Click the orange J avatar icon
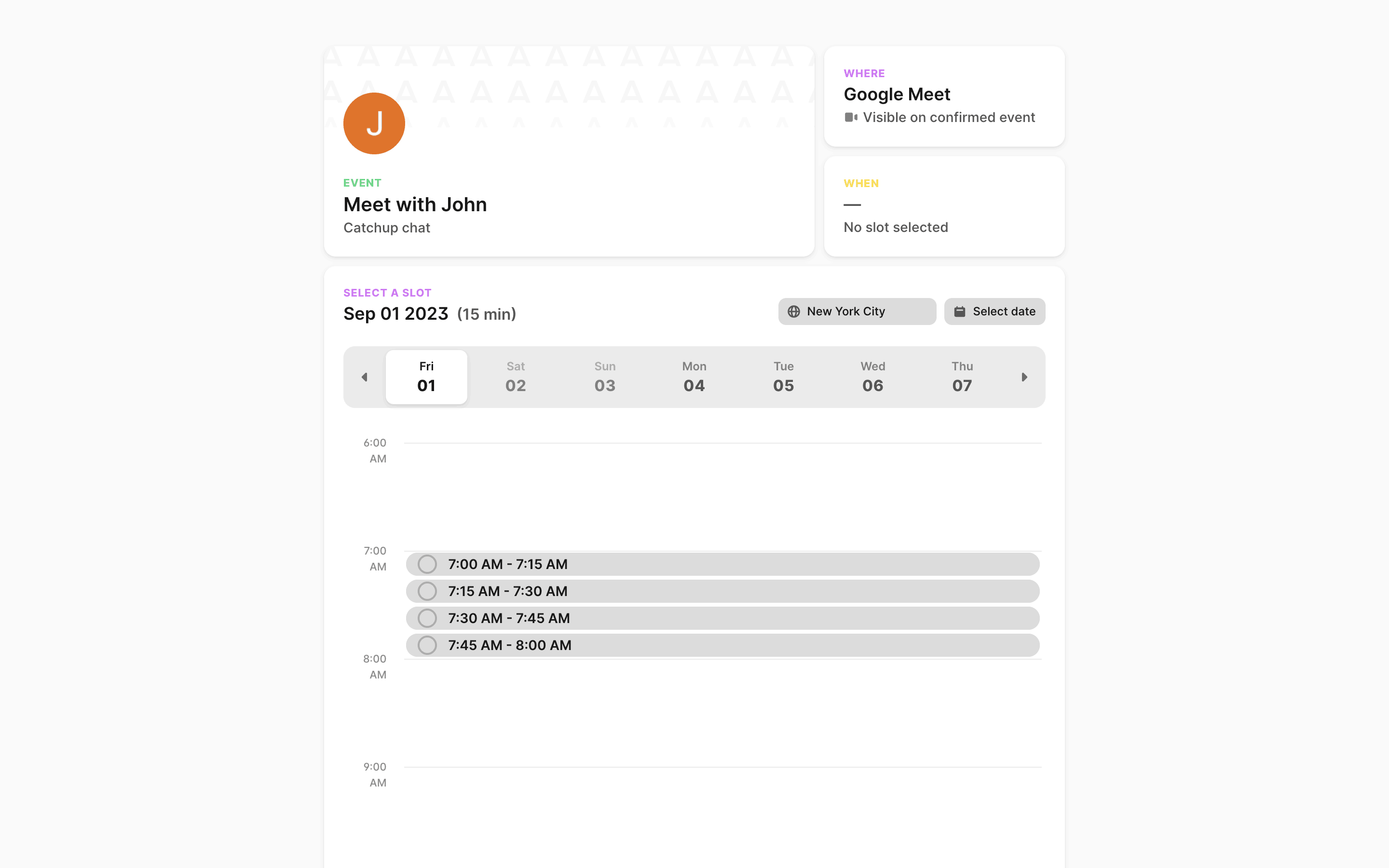Viewport: 1389px width, 868px height. point(374,123)
